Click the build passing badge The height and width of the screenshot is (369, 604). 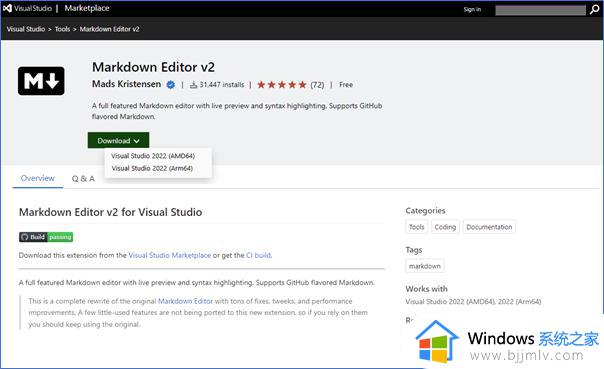46,237
